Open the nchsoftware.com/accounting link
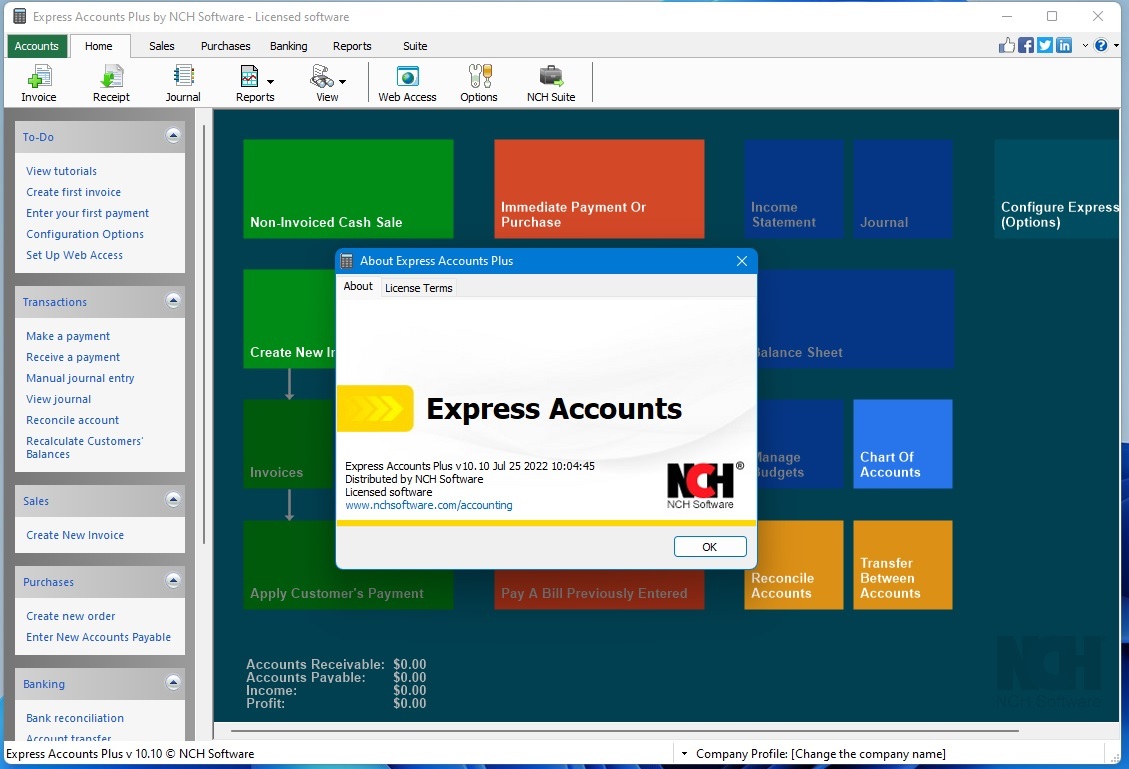 (x=429, y=505)
